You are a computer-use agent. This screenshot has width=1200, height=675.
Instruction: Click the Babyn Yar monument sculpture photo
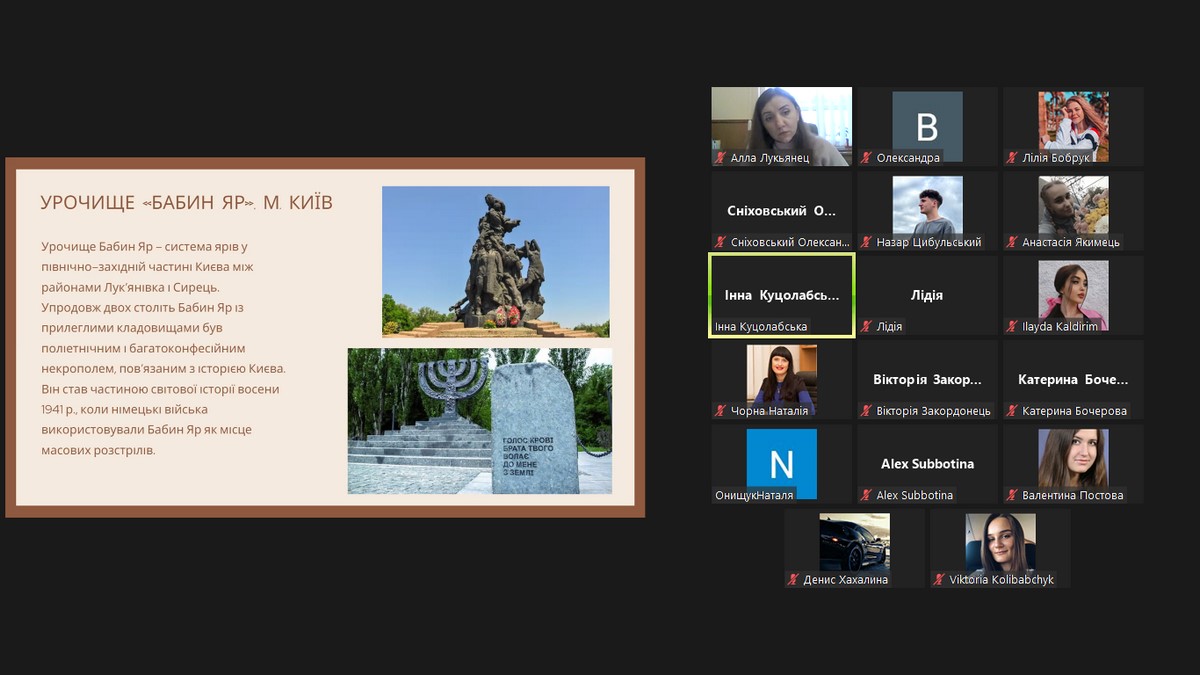(x=495, y=262)
